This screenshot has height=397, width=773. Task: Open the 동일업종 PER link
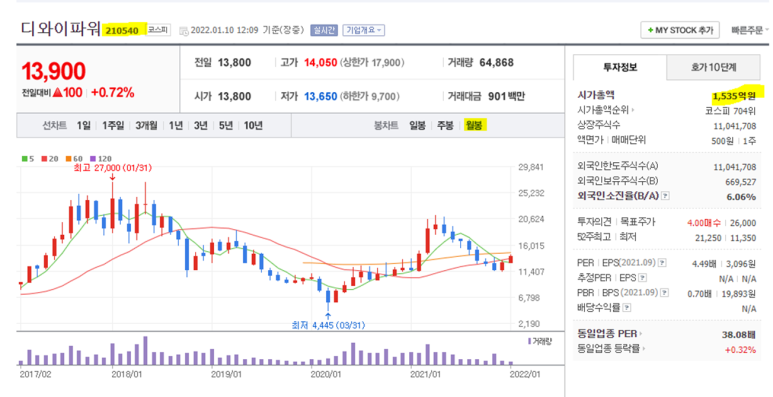(609, 334)
